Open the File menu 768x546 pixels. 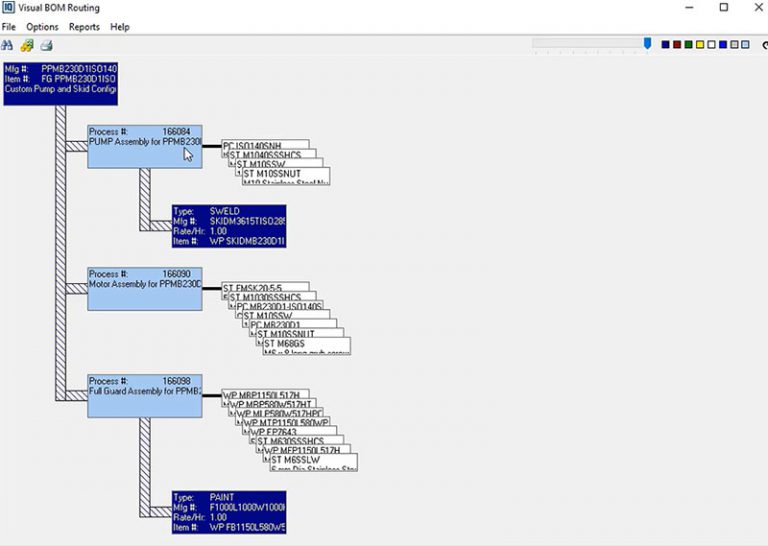coord(9,27)
